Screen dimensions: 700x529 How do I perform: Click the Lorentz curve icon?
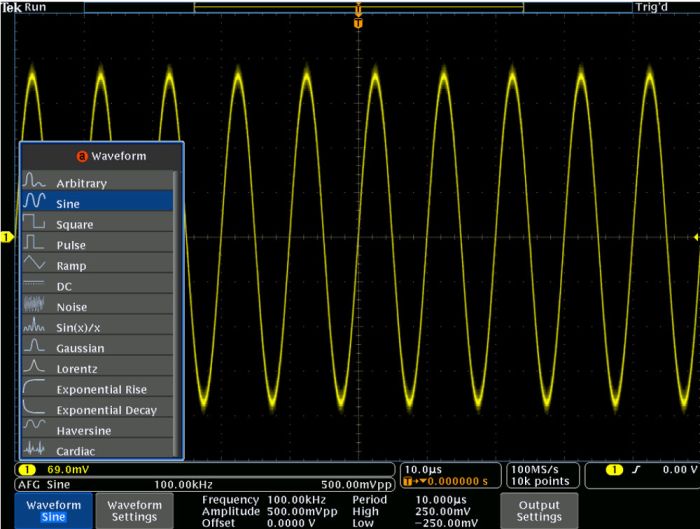[x=34, y=366]
